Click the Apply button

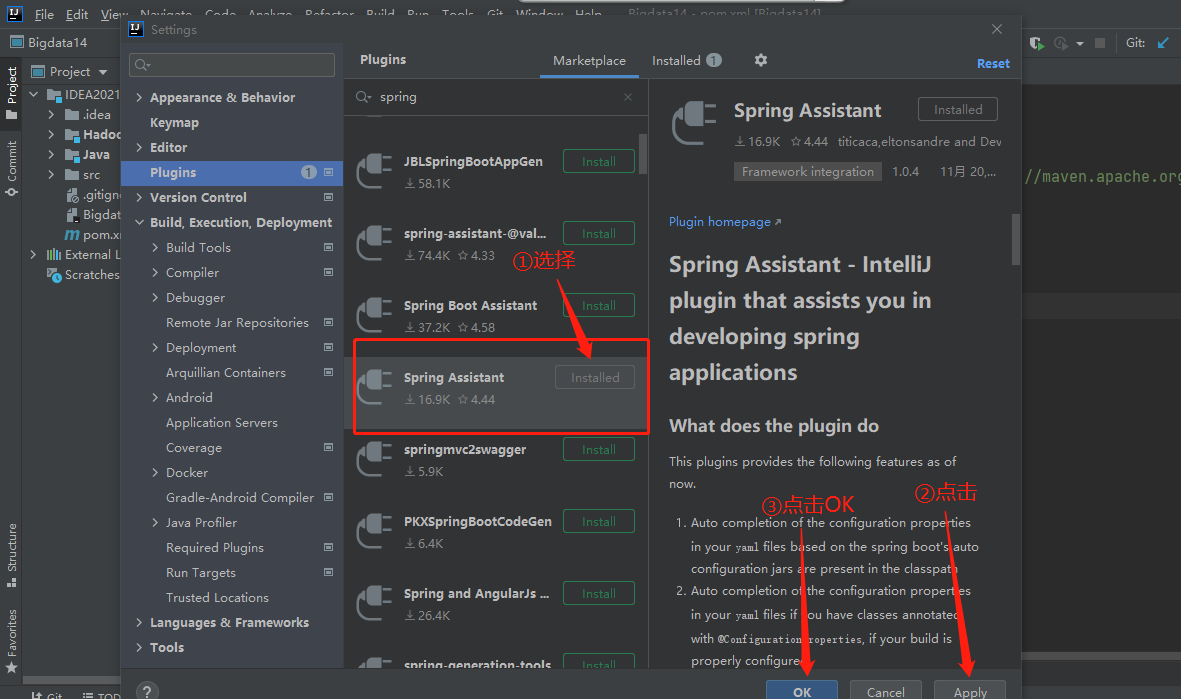click(x=970, y=691)
